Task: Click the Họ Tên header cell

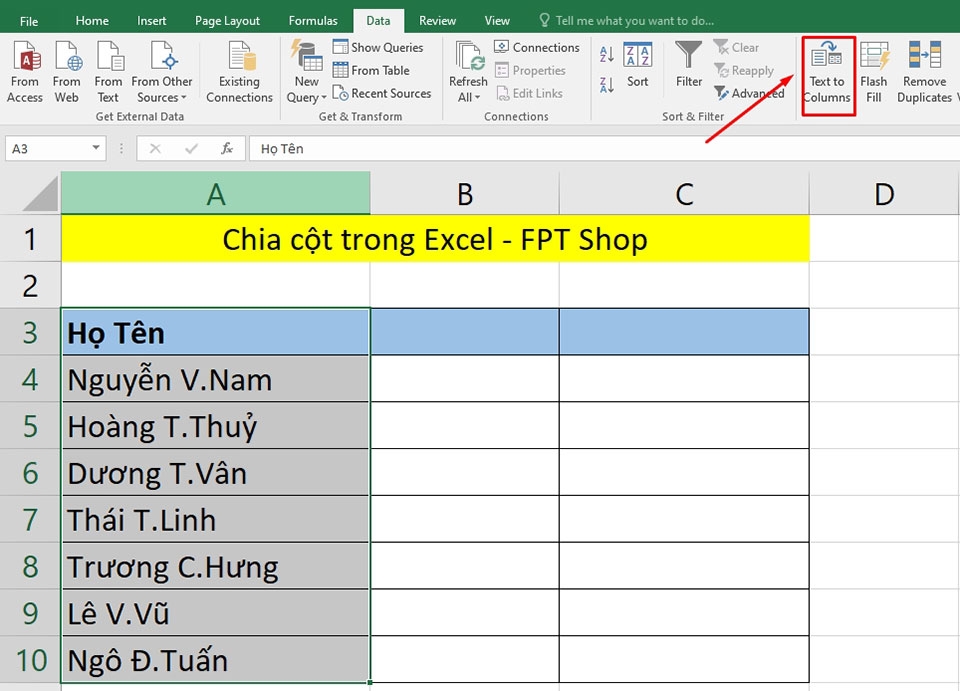Action: 216,332
